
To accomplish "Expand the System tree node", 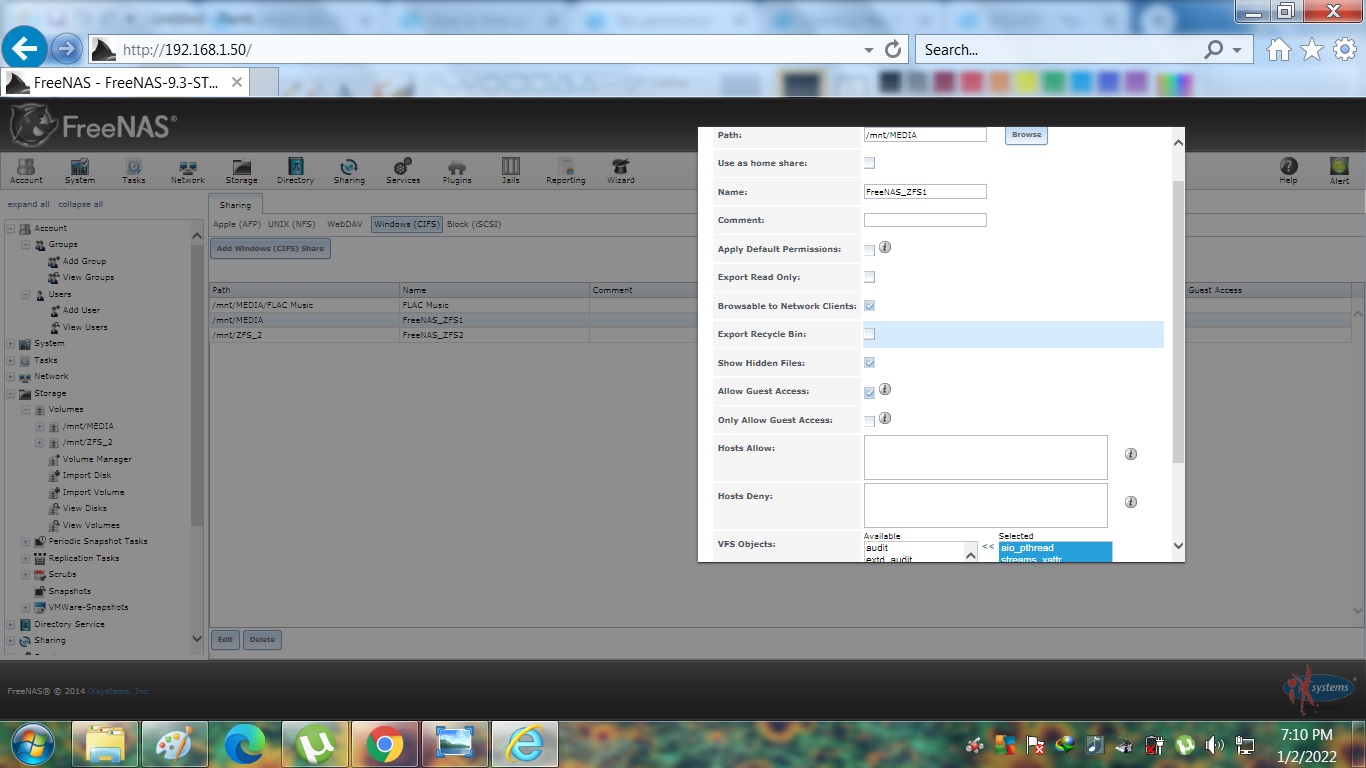I will [12, 344].
